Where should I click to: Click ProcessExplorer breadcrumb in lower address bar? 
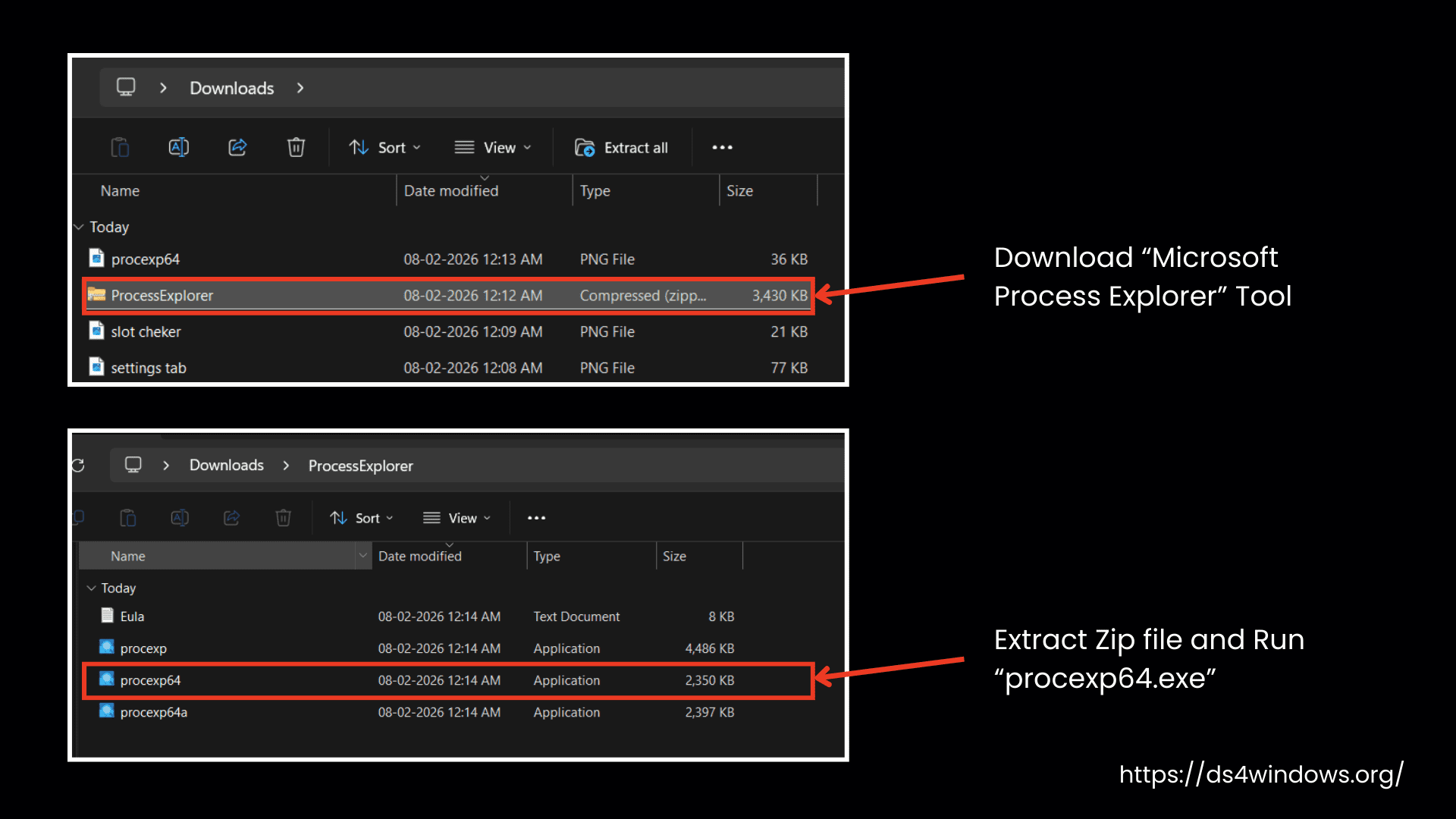pyautogui.click(x=360, y=466)
